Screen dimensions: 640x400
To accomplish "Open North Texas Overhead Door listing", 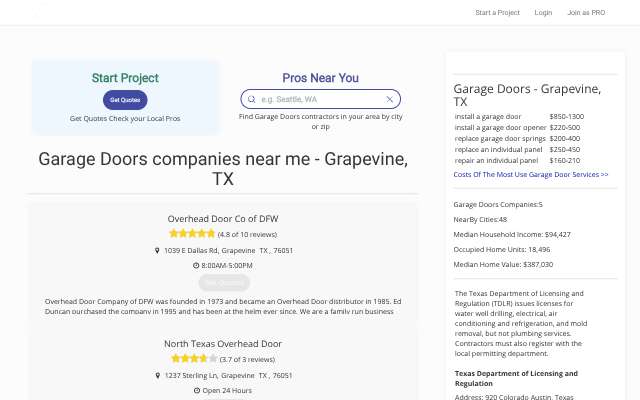I will point(223,344).
